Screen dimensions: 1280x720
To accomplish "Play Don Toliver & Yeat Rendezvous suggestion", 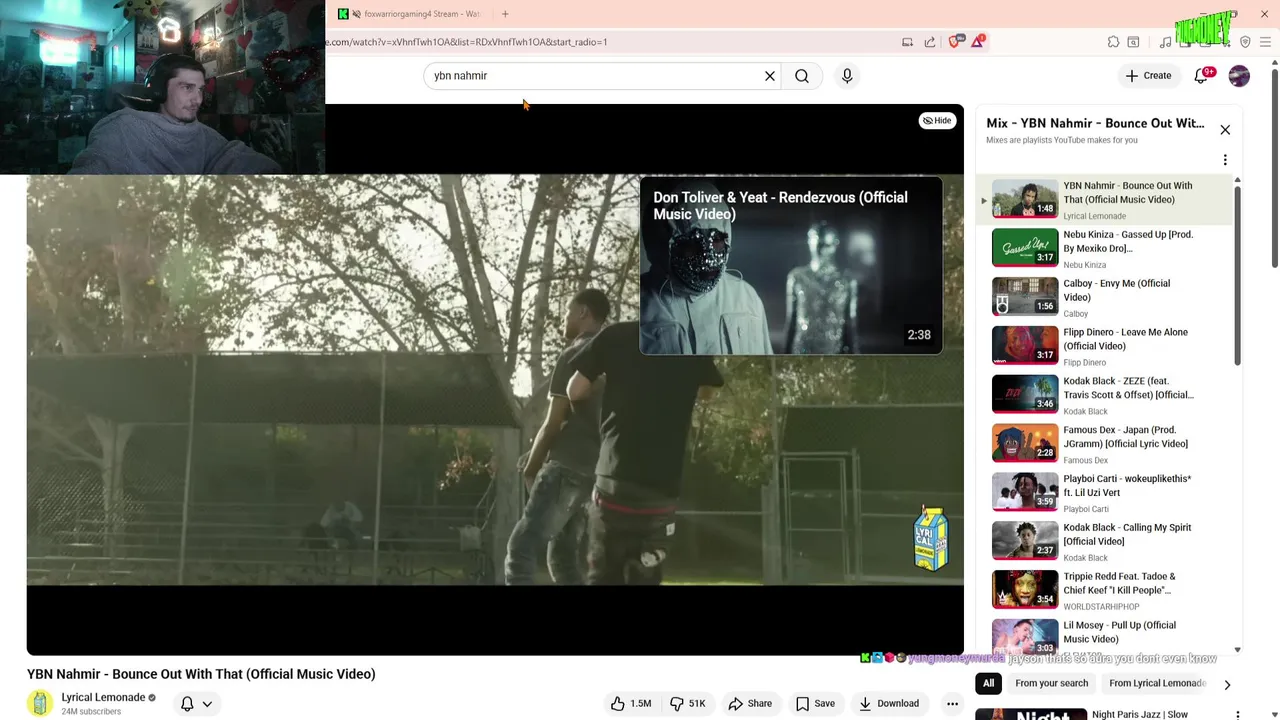I will (x=791, y=266).
